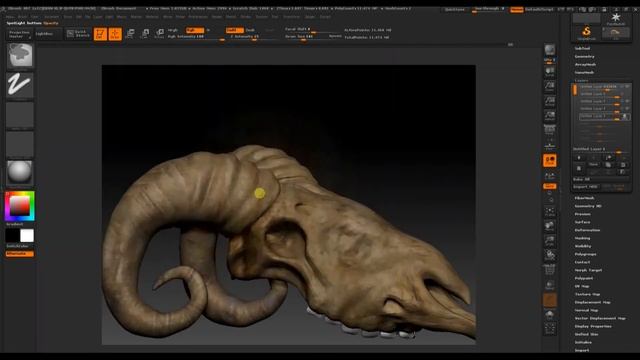Adjust the Z Intensity slider

tap(254, 37)
